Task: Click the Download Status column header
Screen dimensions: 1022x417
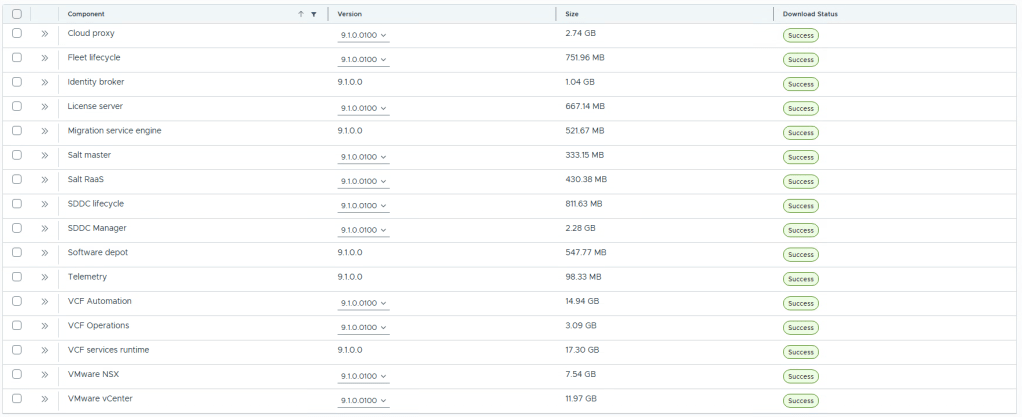Action: click(x=810, y=14)
